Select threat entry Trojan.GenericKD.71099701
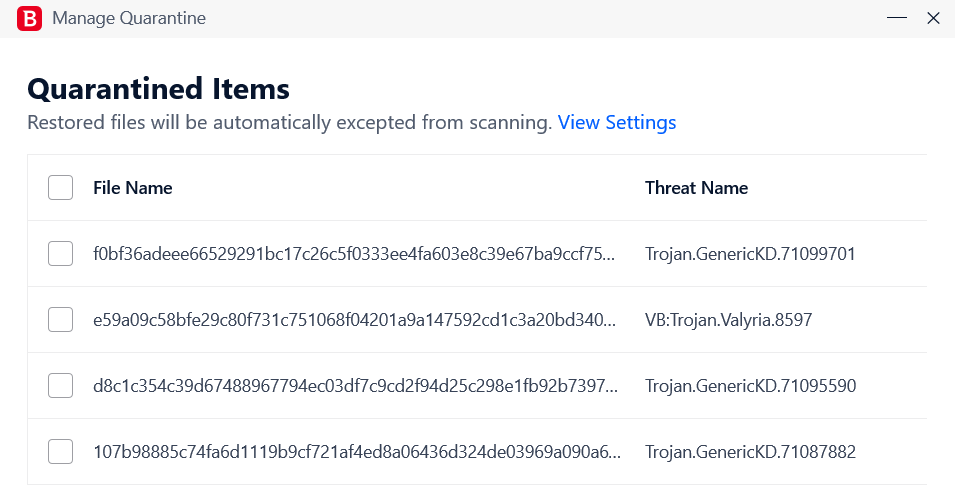 click(750, 253)
